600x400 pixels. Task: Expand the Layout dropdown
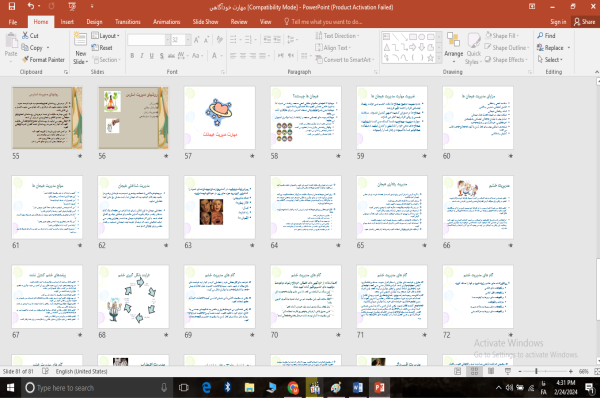pyautogui.click(x=108, y=36)
